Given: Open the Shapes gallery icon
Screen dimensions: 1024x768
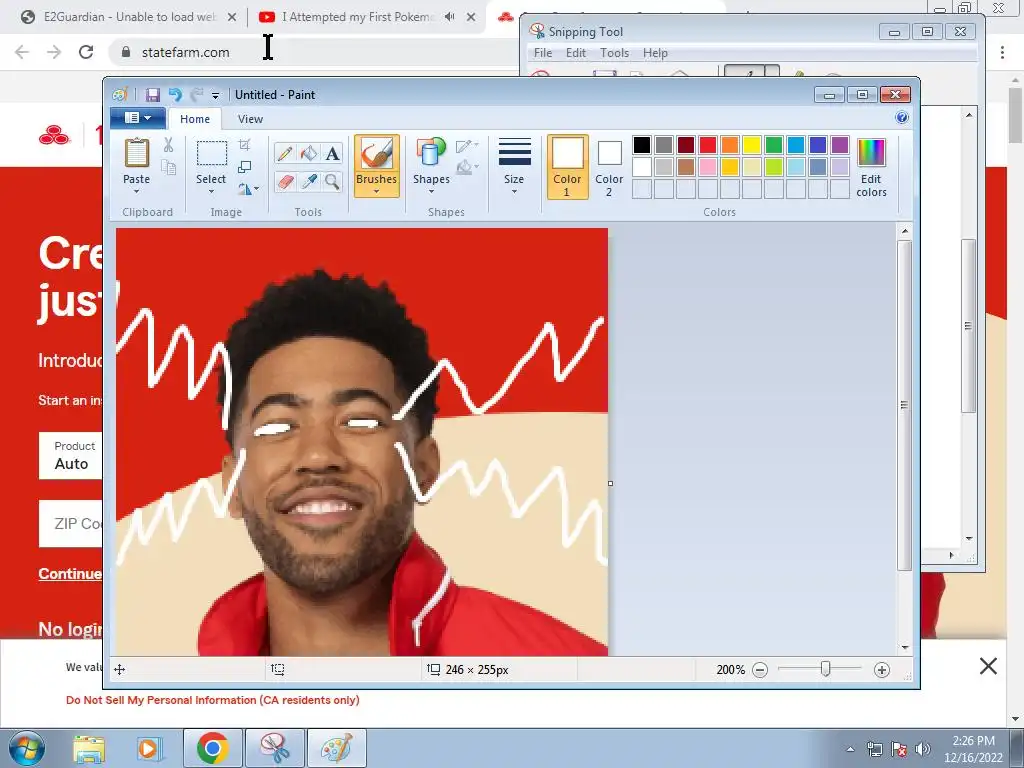Looking at the screenshot, I should pyautogui.click(x=431, y=154).
